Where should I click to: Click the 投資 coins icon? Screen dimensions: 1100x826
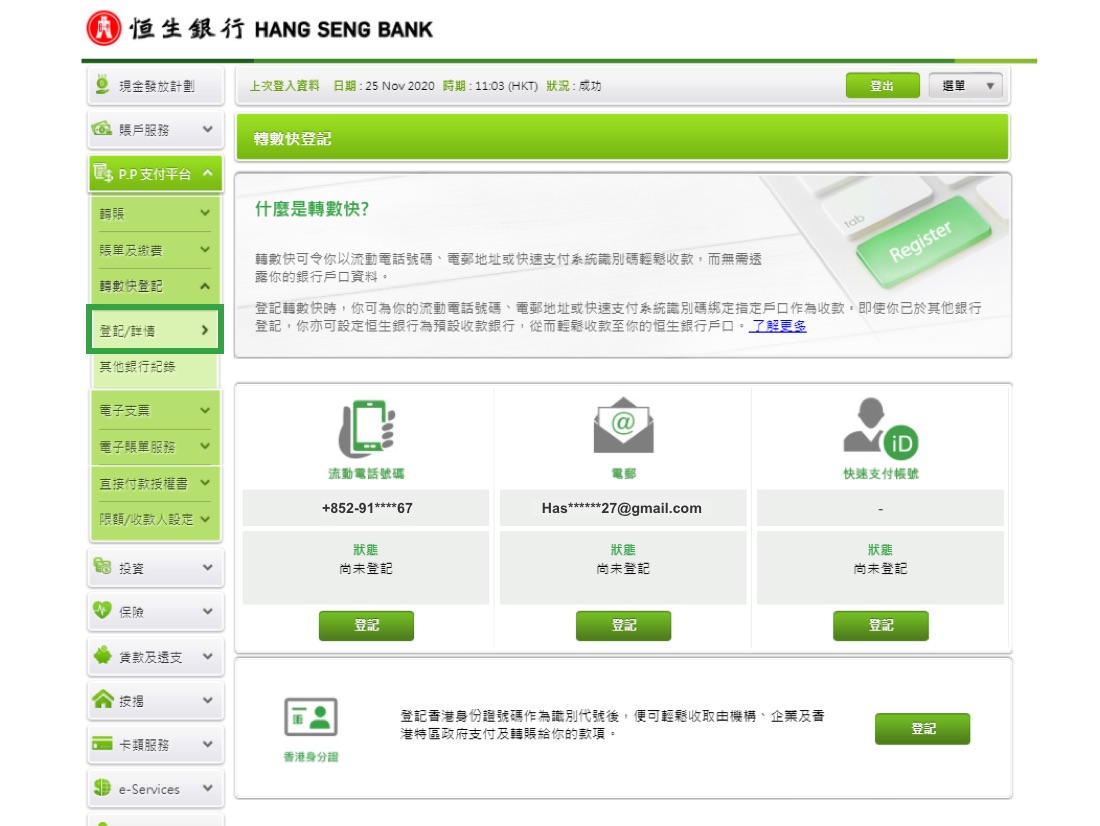(x=102, y=566)
